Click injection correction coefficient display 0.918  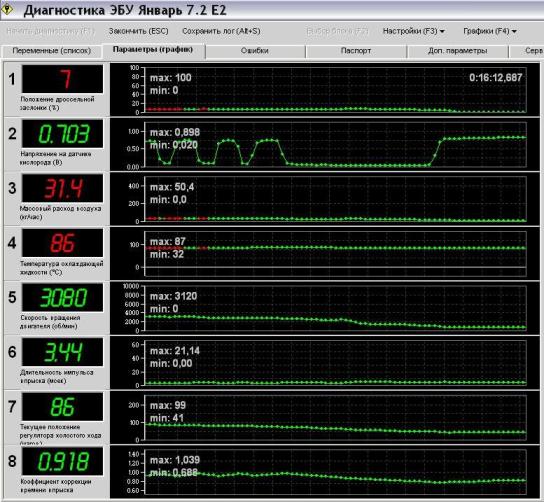coord(62,461)
